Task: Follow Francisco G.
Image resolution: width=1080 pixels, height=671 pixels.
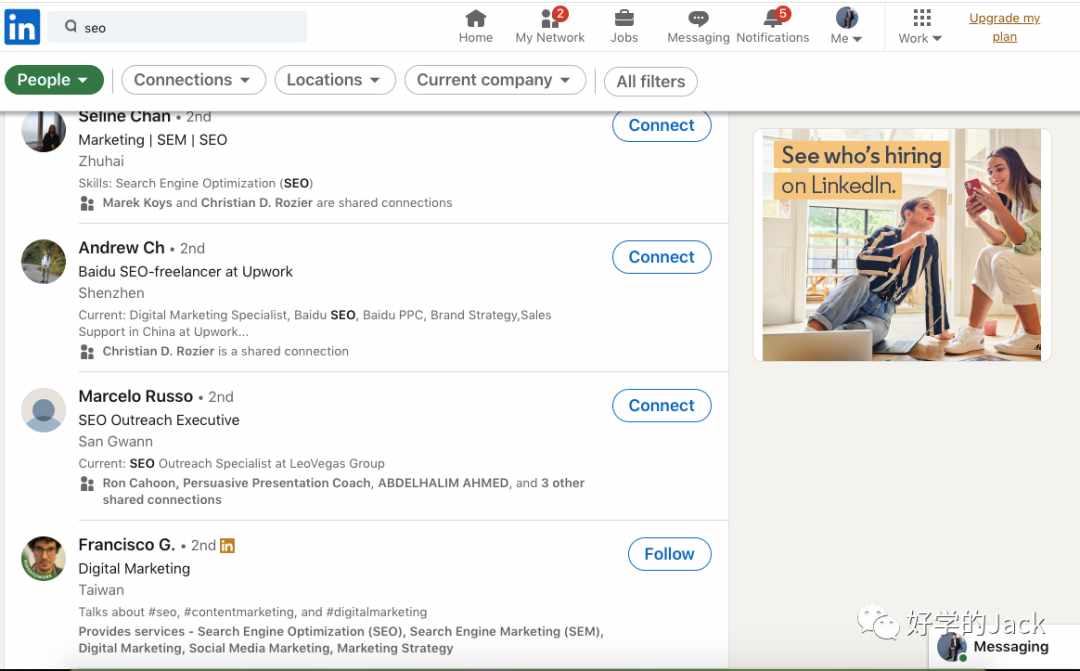Action: tap(669, 554)
